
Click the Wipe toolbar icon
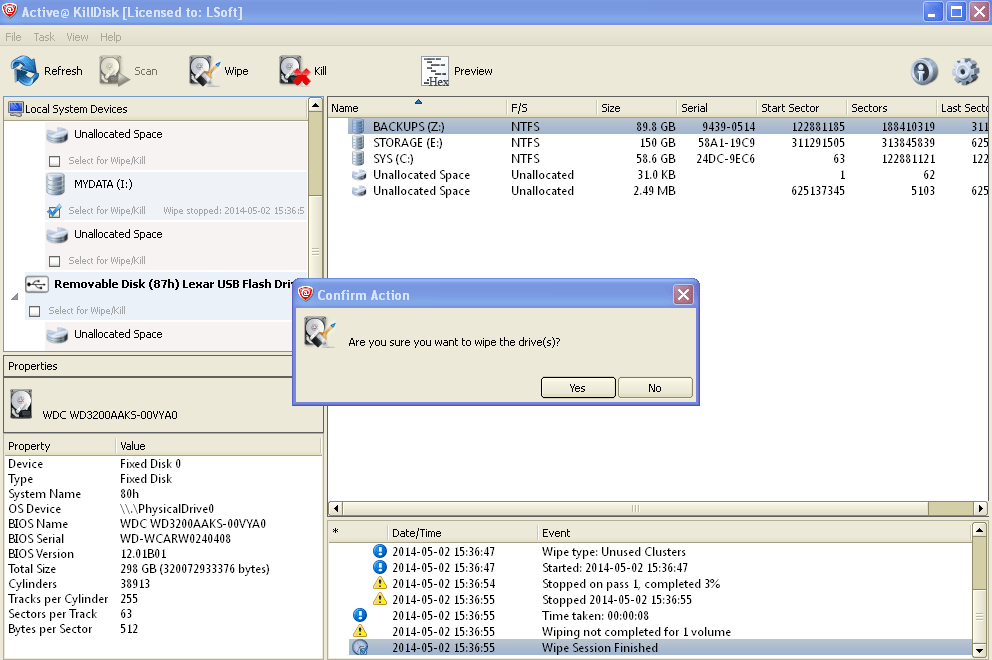(x=205, y=71)
